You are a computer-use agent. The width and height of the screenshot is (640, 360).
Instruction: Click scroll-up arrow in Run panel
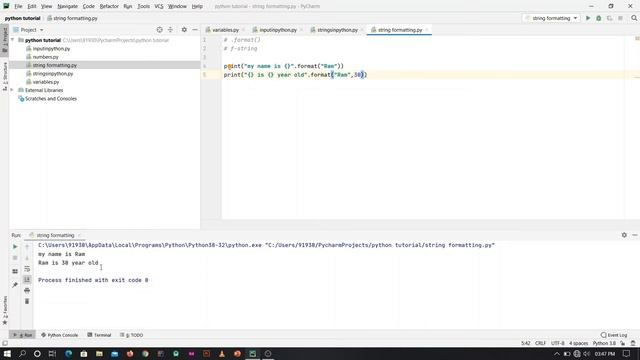pos(27,247)
